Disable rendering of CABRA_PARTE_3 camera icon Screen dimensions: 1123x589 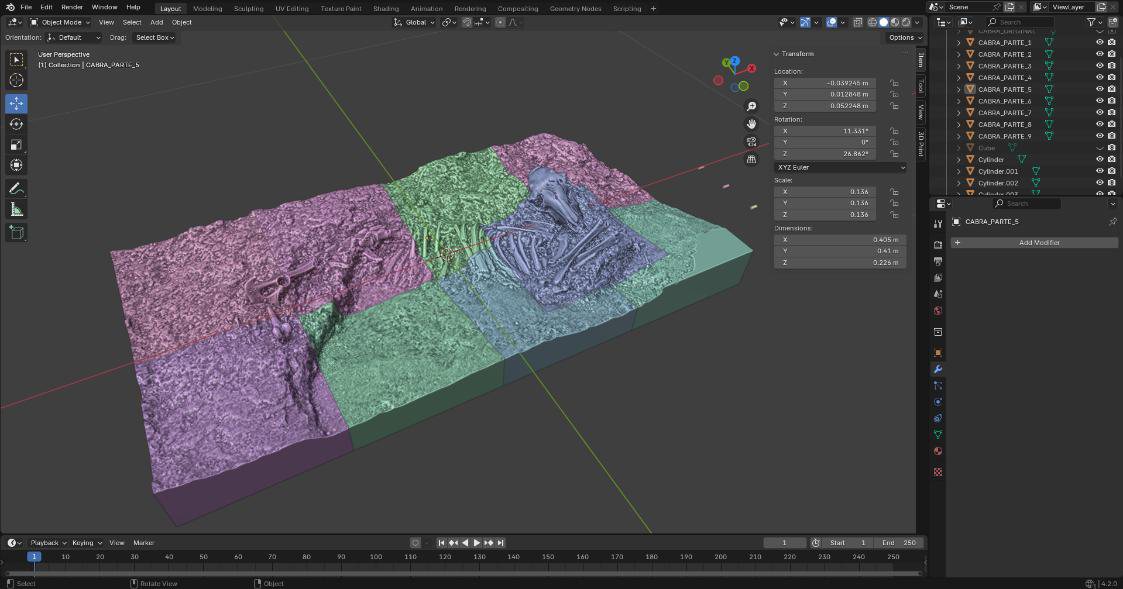pyautogui.click(x=1112, y=66)
